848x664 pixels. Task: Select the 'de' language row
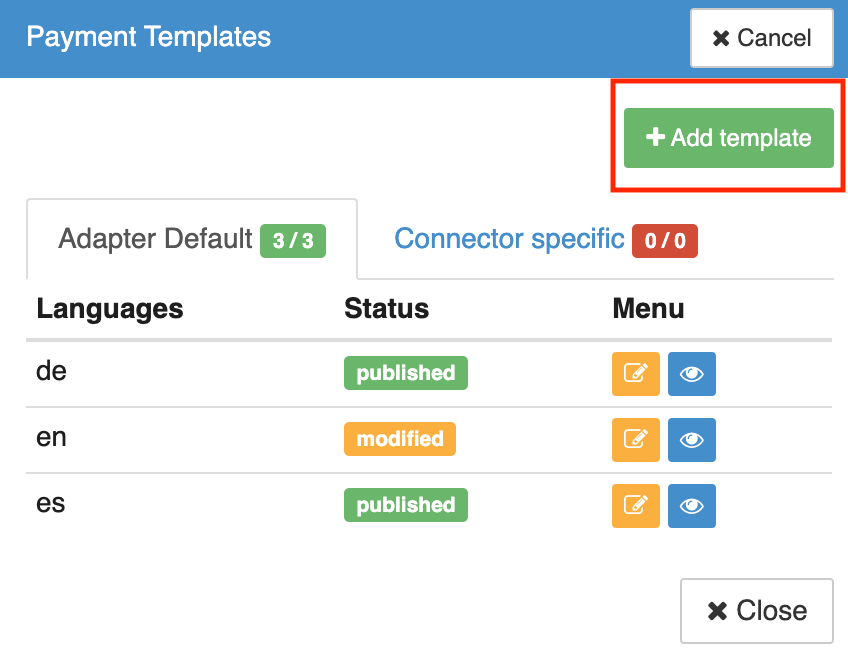point(51,371)
